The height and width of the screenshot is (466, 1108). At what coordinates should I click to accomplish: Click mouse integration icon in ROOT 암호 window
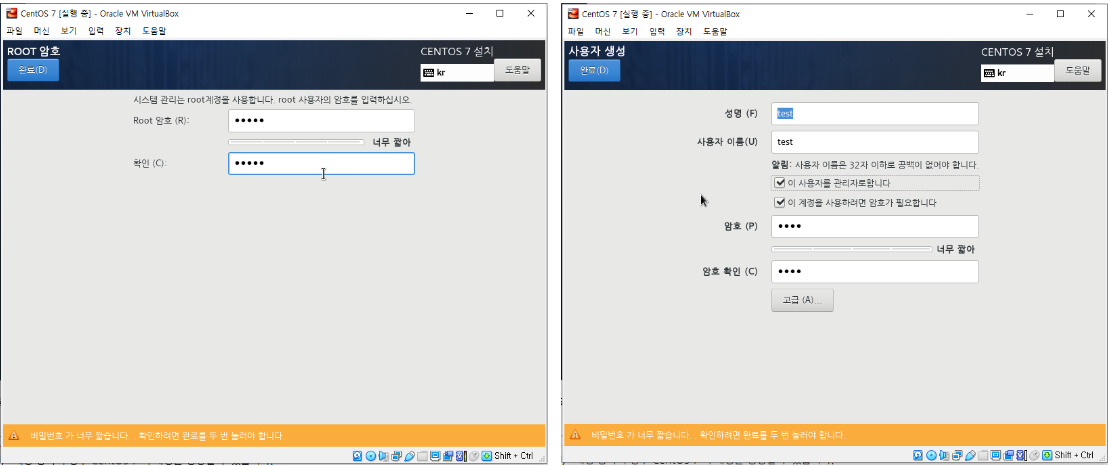click(x=473, y=456)
